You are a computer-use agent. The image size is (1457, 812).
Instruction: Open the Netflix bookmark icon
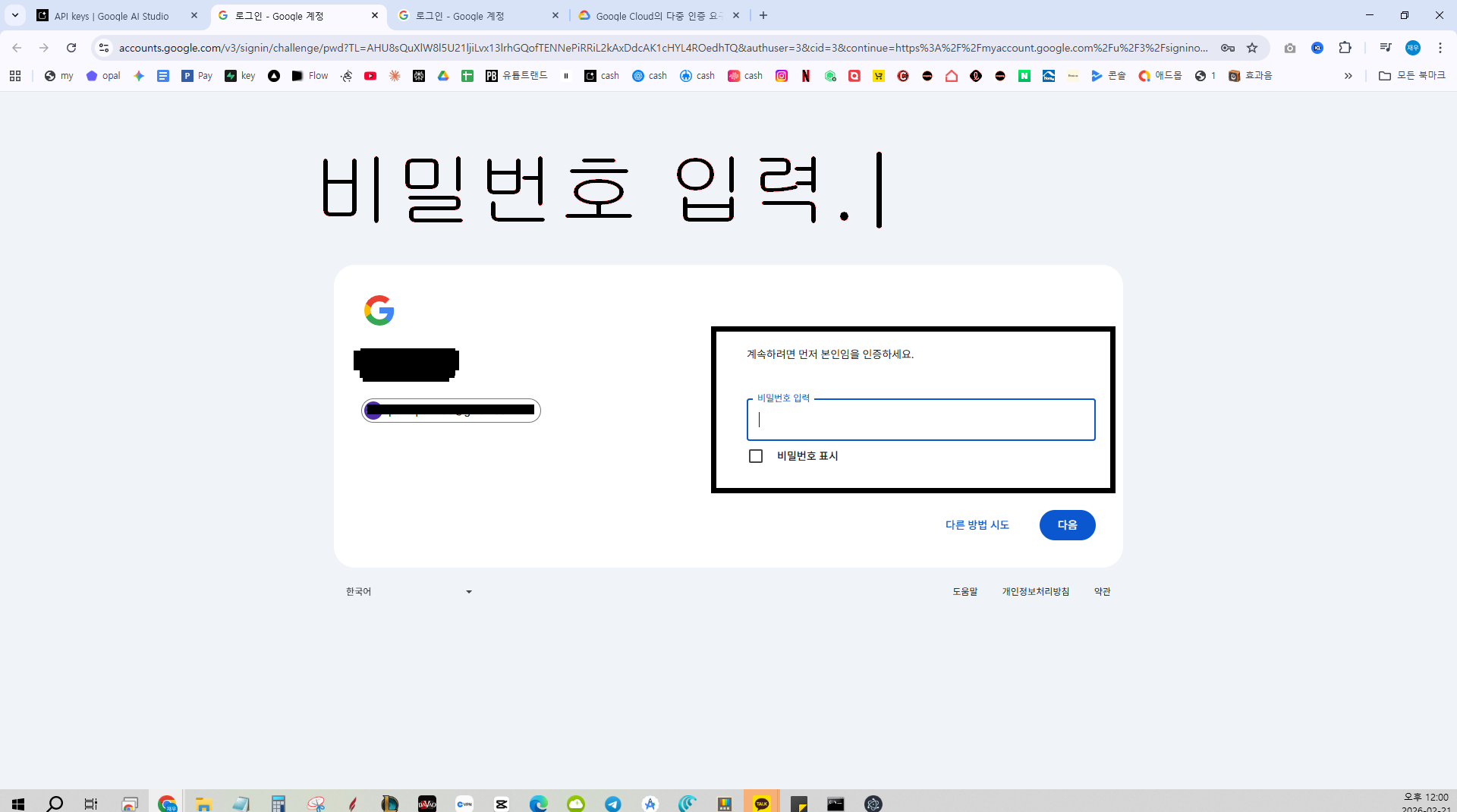coord(806,76)
